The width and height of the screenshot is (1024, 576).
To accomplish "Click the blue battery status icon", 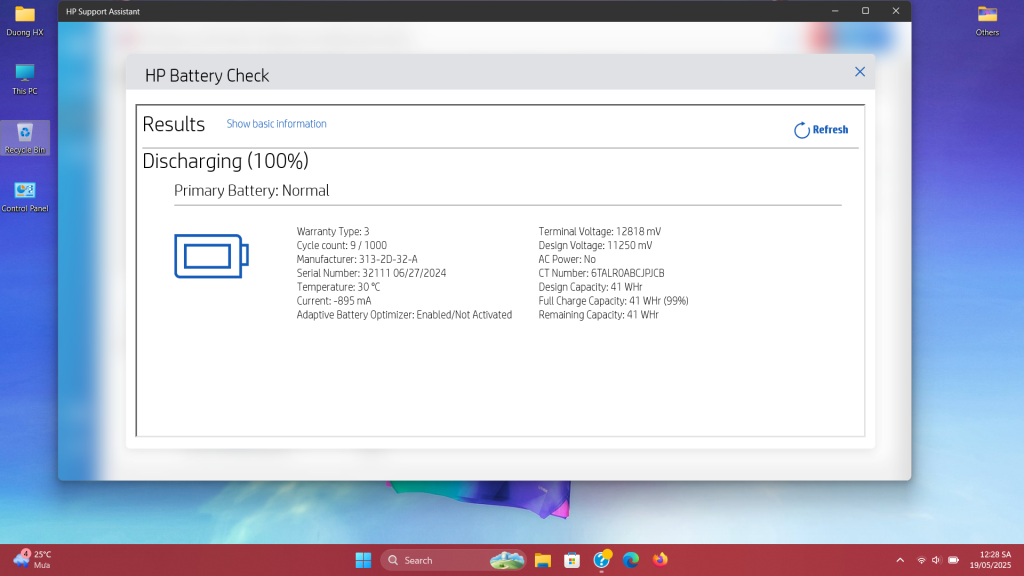I will 211,256.
